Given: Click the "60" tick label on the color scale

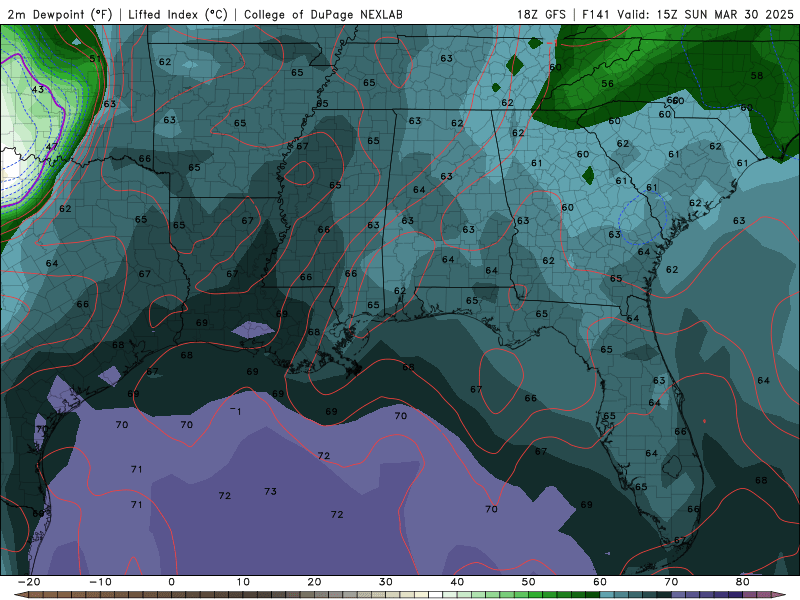Looking at the screenshot, I should click(x=600, y=582).
